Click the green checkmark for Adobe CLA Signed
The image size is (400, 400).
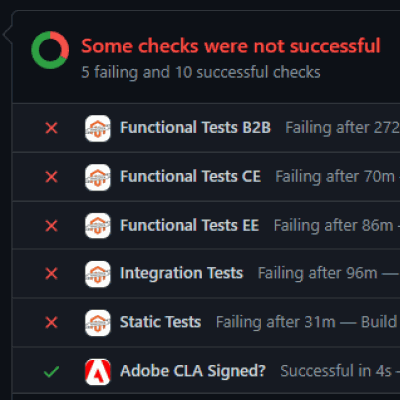coord(51,372)
